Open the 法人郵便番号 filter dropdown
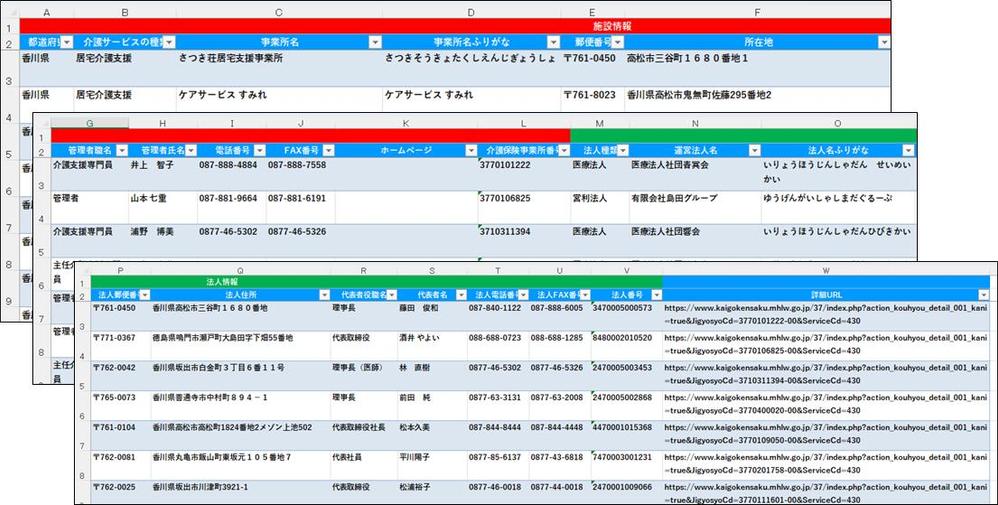The width and height of the screenshot is (998, 505). [144, 295]
